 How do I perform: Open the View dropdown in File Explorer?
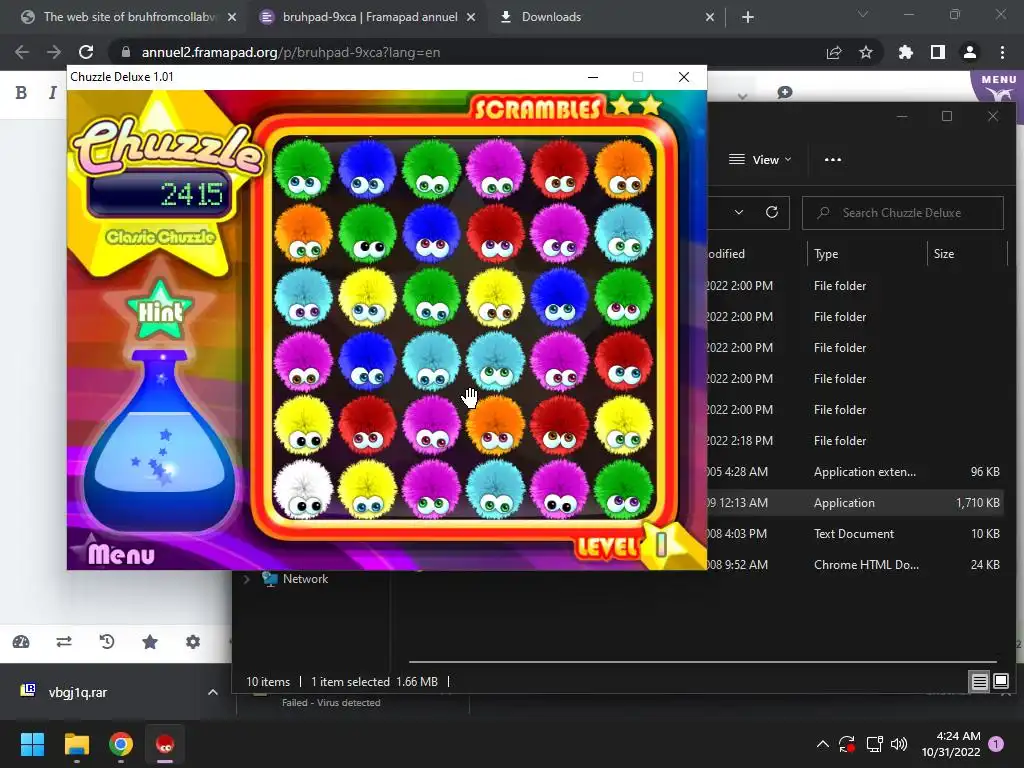click(760, 159)
